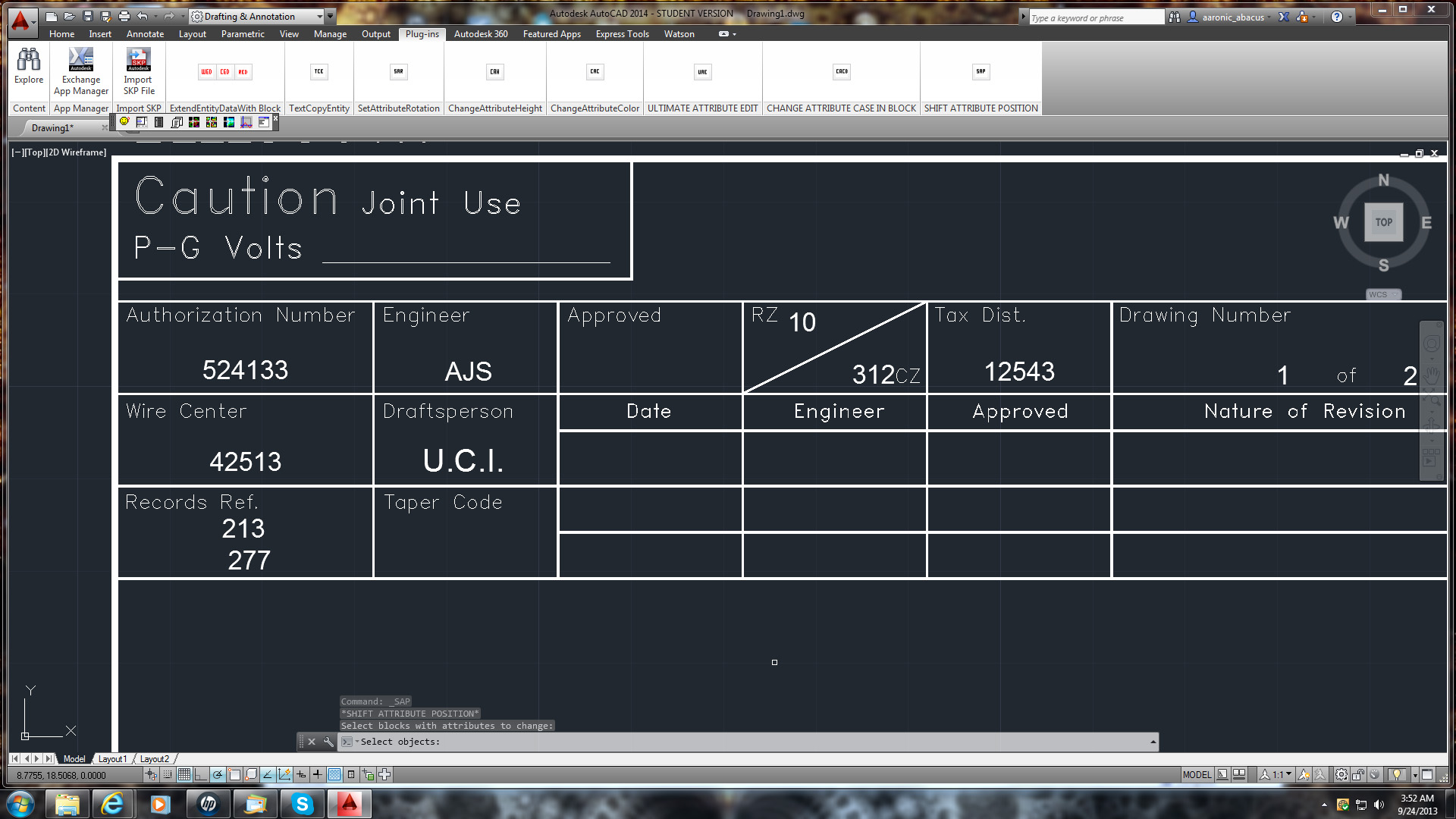Expand the Drafting & Annotation workspace dropdown
The width and height of the screenshot is (1456, 819).
[320, 16]
